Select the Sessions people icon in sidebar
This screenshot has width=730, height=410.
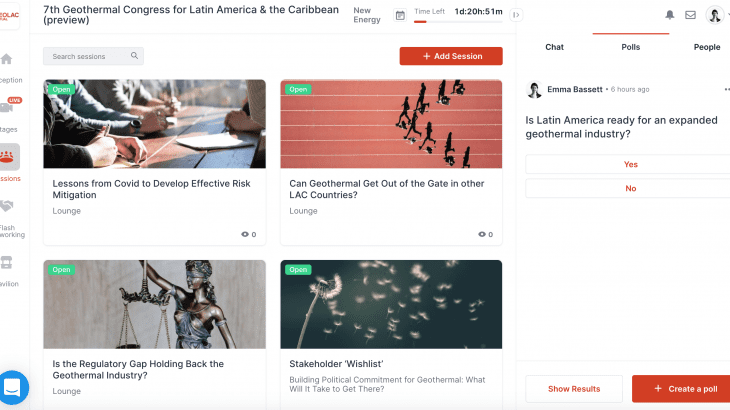click(x=7, y=157)
